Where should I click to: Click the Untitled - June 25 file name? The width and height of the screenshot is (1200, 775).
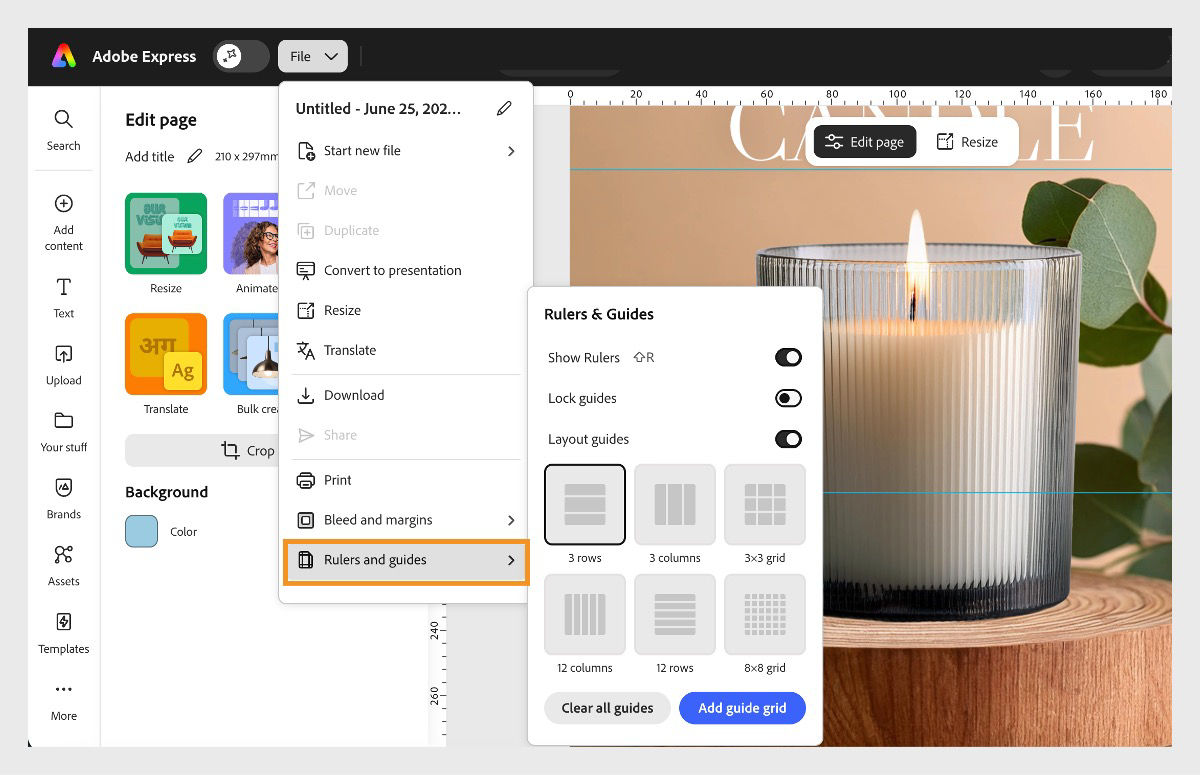tap(378, 108)
